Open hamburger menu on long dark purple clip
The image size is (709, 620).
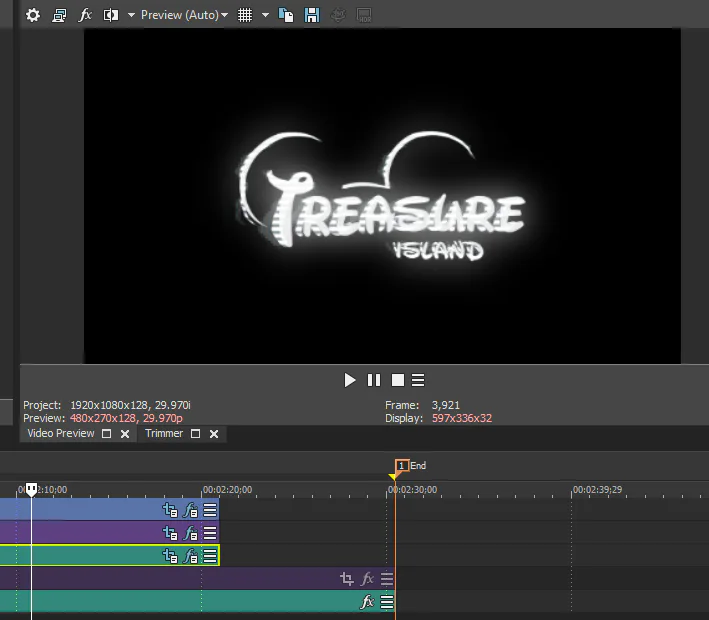coord(387,578)
